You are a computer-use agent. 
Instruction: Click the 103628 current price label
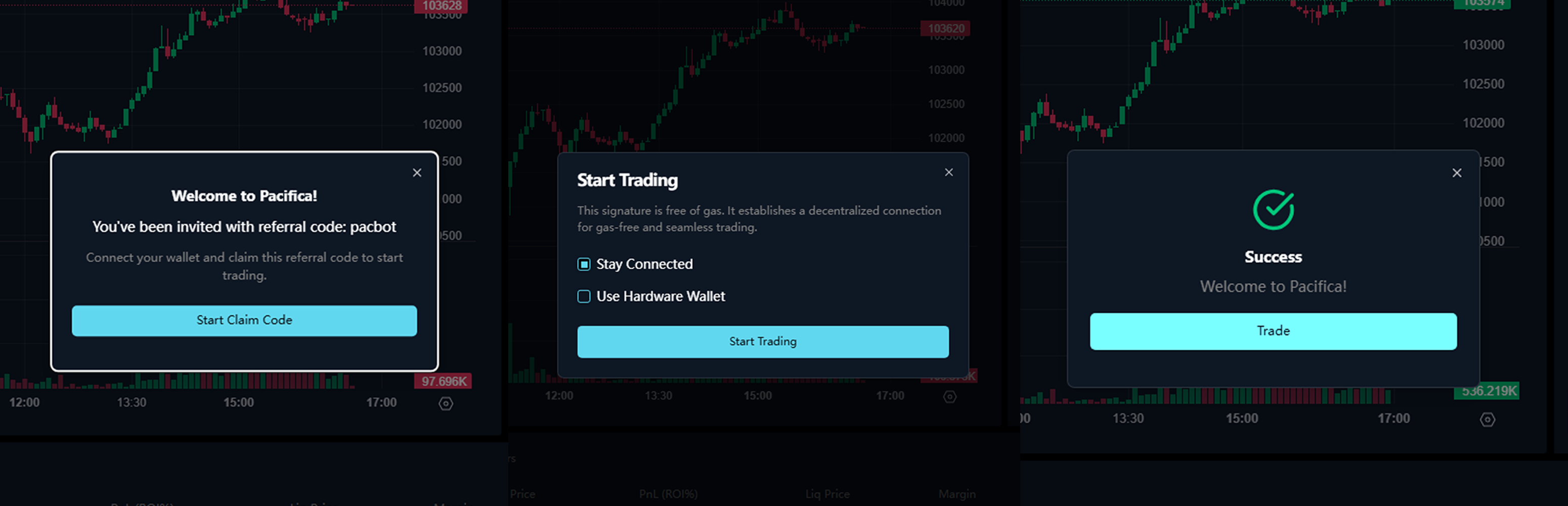[441, 6]
